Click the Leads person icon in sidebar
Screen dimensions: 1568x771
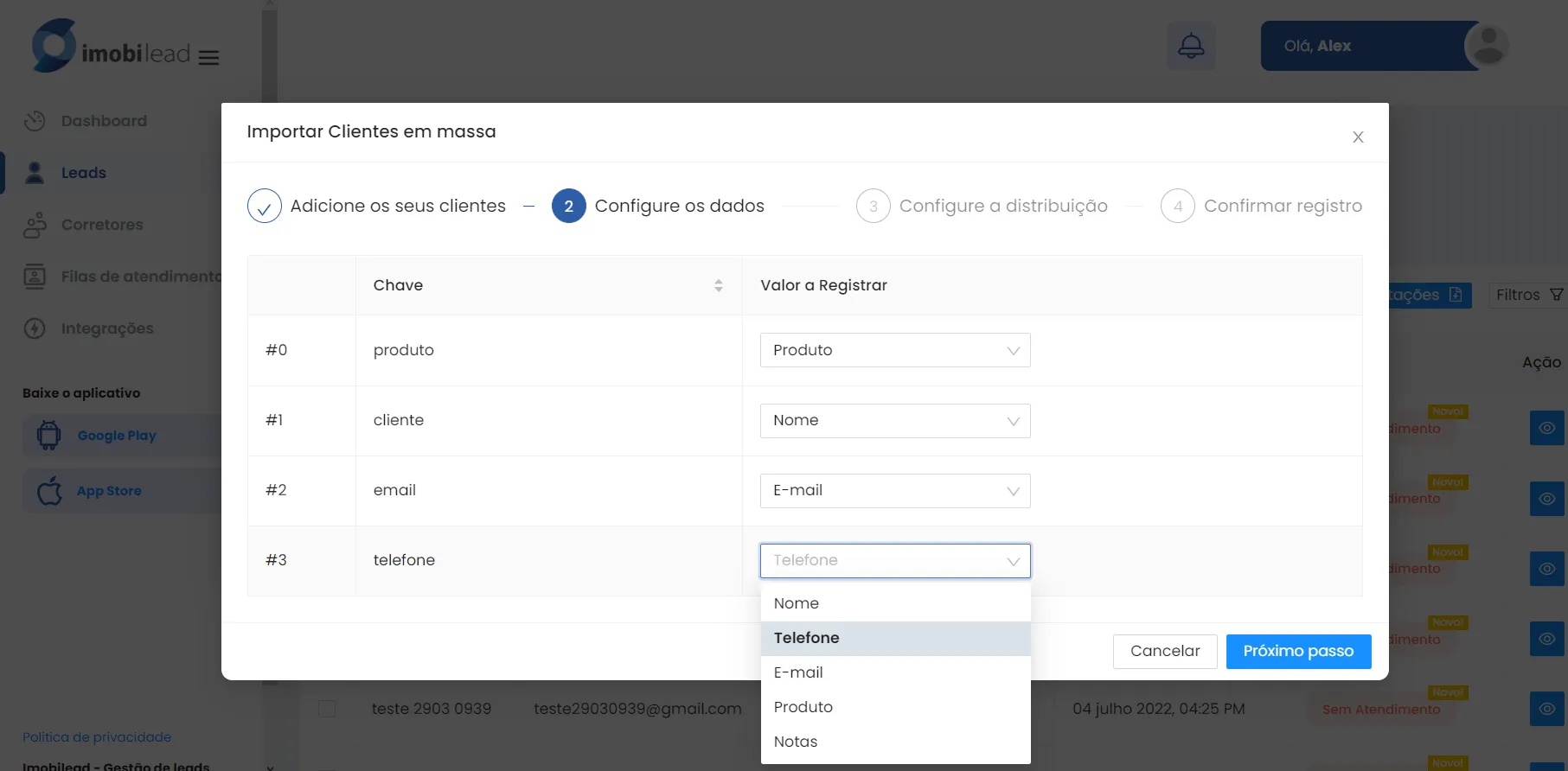point(35,173)
